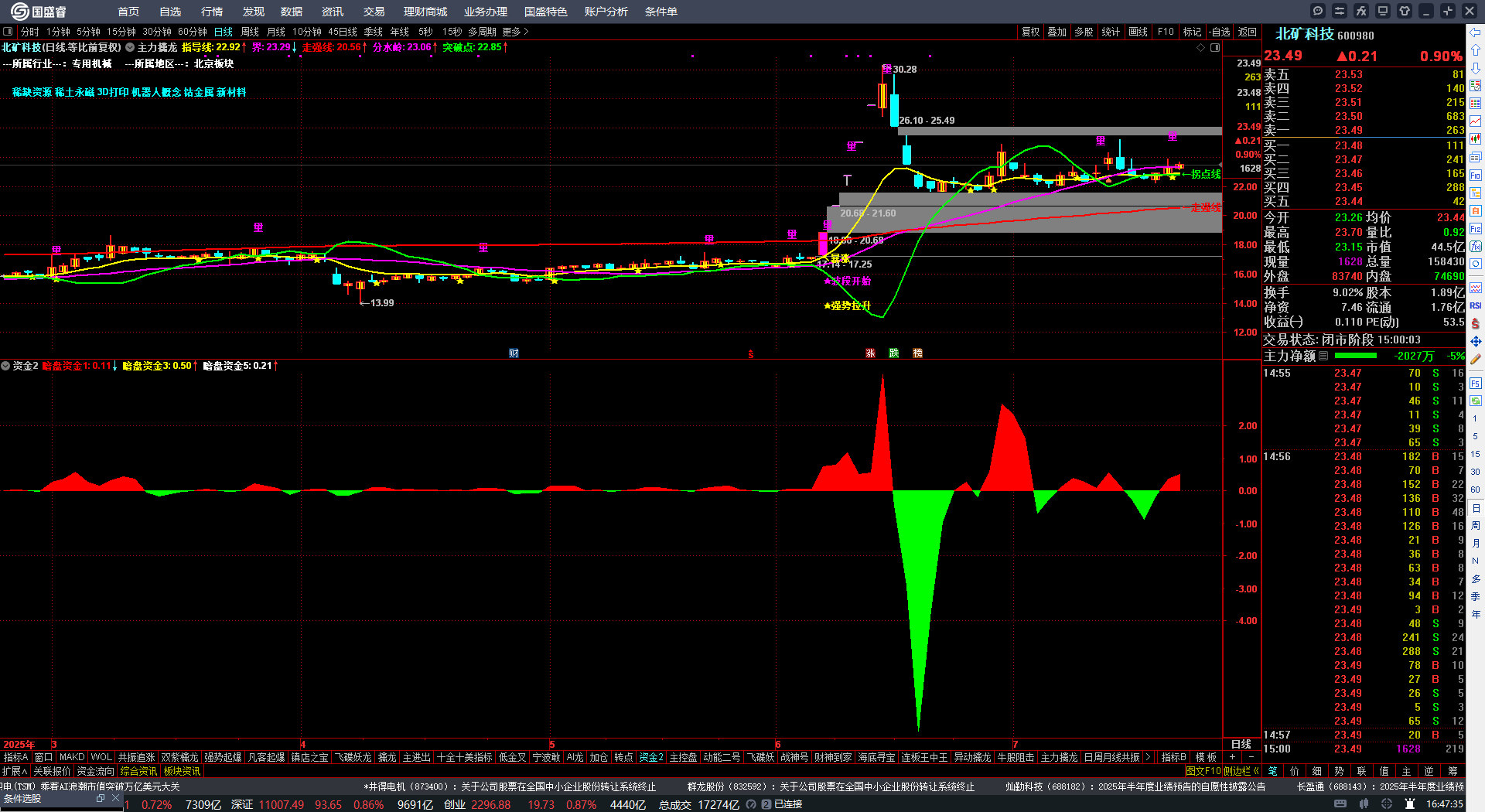Open the message chat icon in title bar
The width and height of the screenshot is (1485, 812).
tap(1318, 11)
